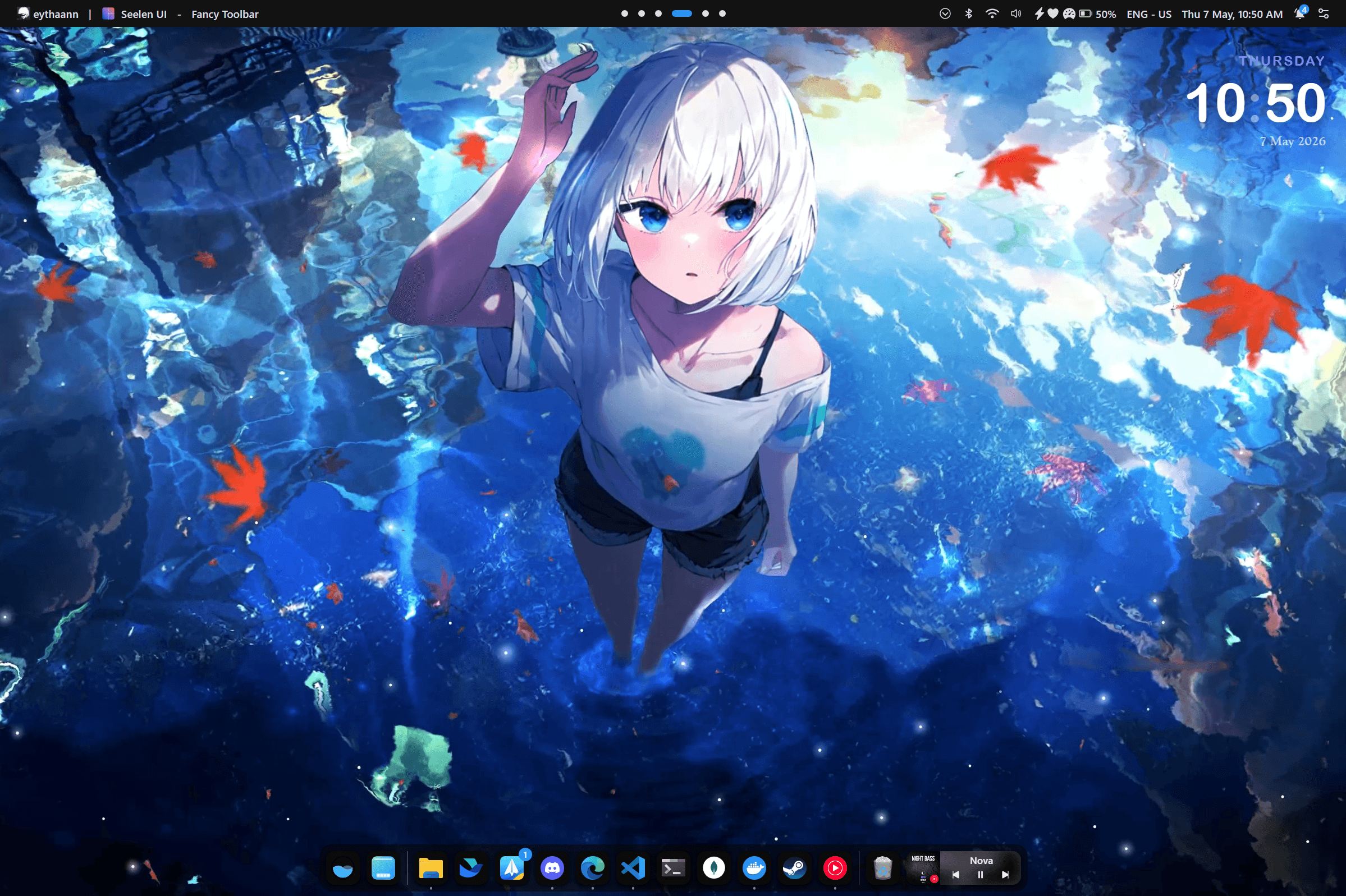Open Microsoft Edge in the dock

[593, 869]
